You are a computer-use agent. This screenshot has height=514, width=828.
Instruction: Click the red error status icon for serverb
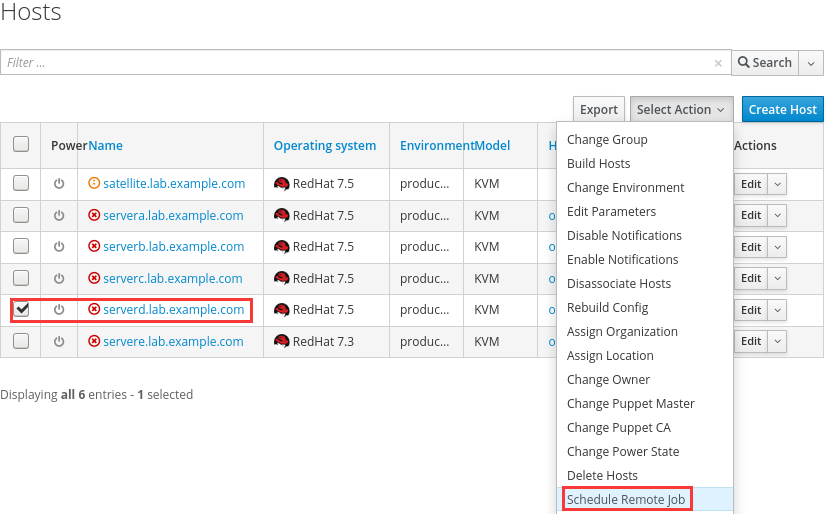[94, 247]
